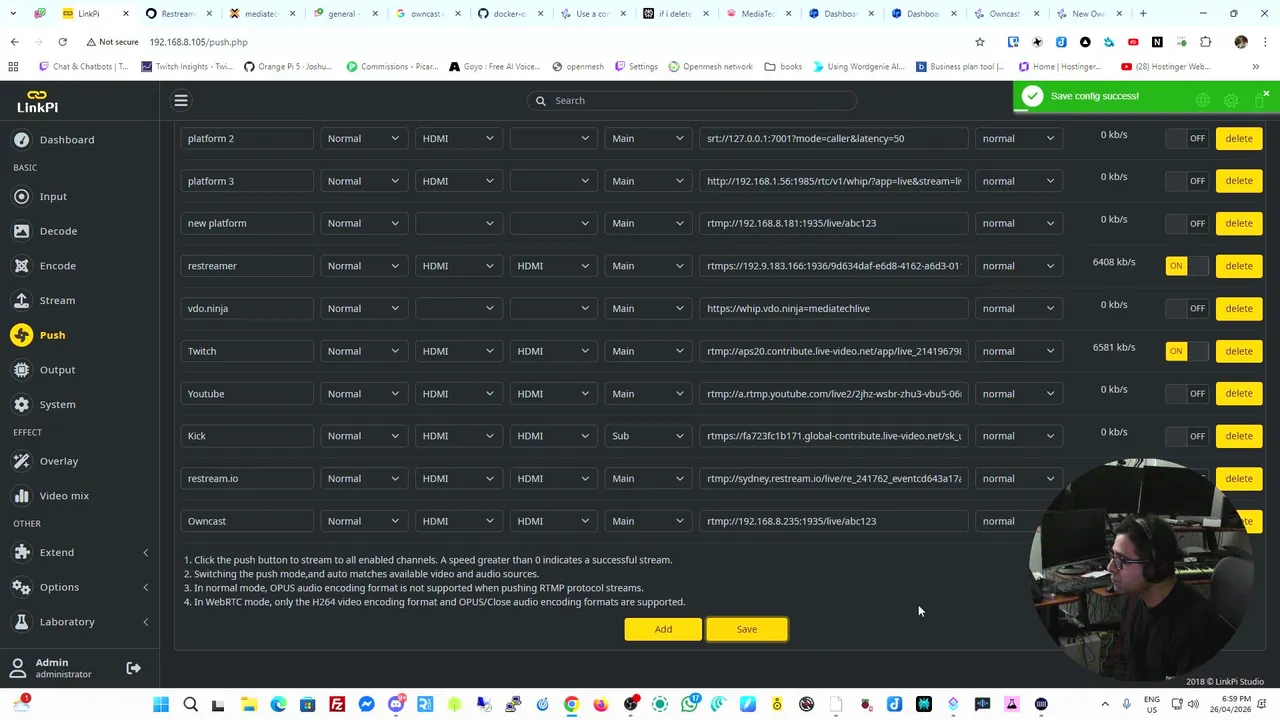Click the Save button
The width and height of the screenshot is (1280, 720).
tap(747, 629)
